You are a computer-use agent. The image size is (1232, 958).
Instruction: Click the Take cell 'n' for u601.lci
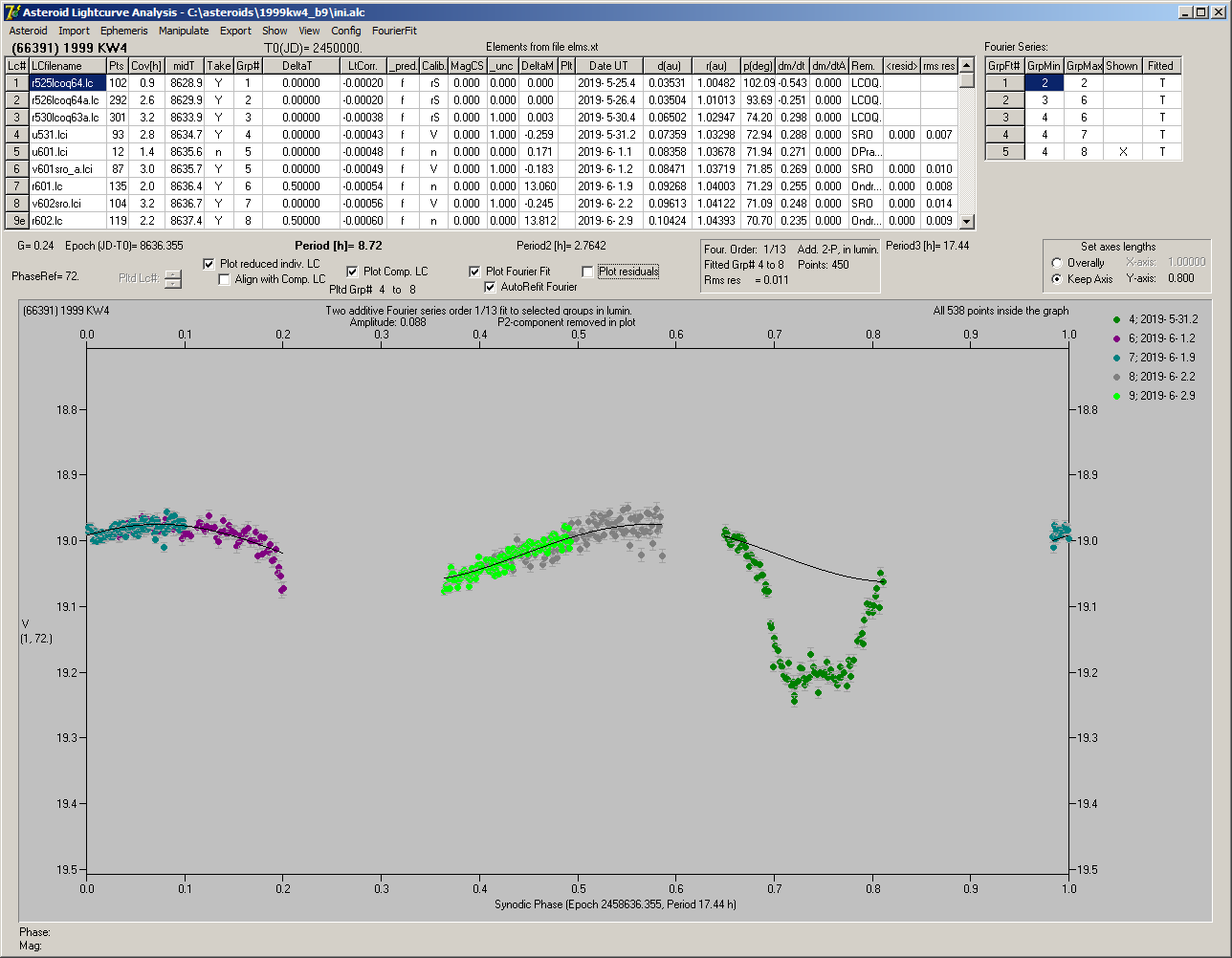219,152
